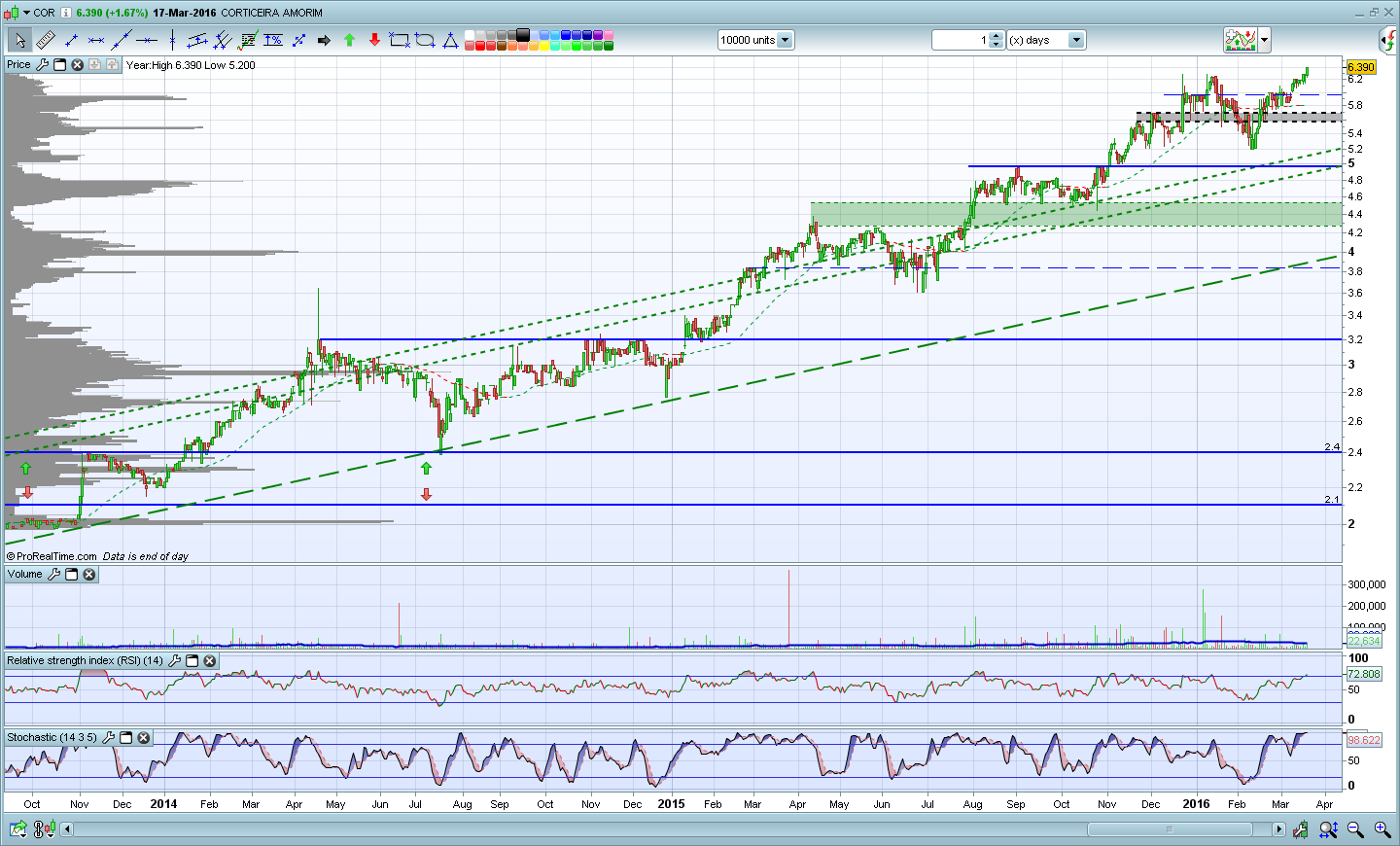Screen dimensions: 1400x846
Task: Pick the white color swatch
Action: pyautogui.click(x=470, y=35)
